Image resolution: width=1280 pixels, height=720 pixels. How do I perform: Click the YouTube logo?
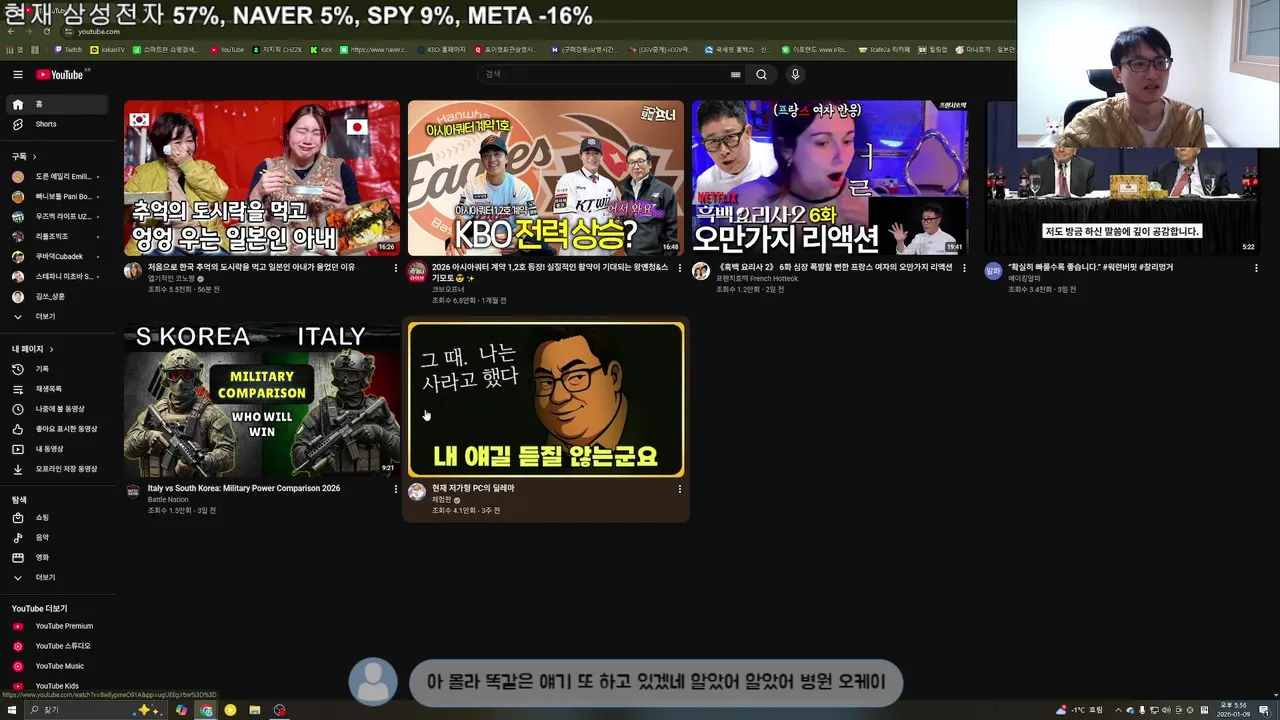[x=59, y=75]
